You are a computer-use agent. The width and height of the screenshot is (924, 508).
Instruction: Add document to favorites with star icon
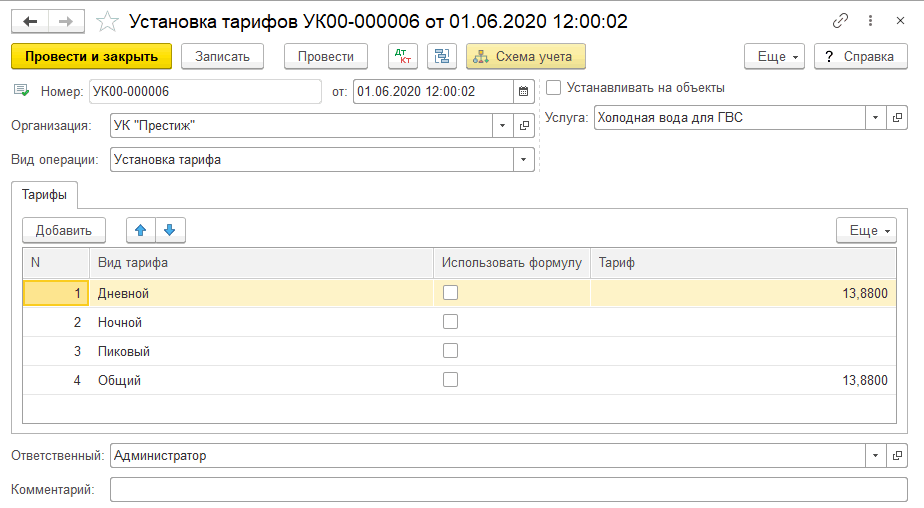pos(108,21)
